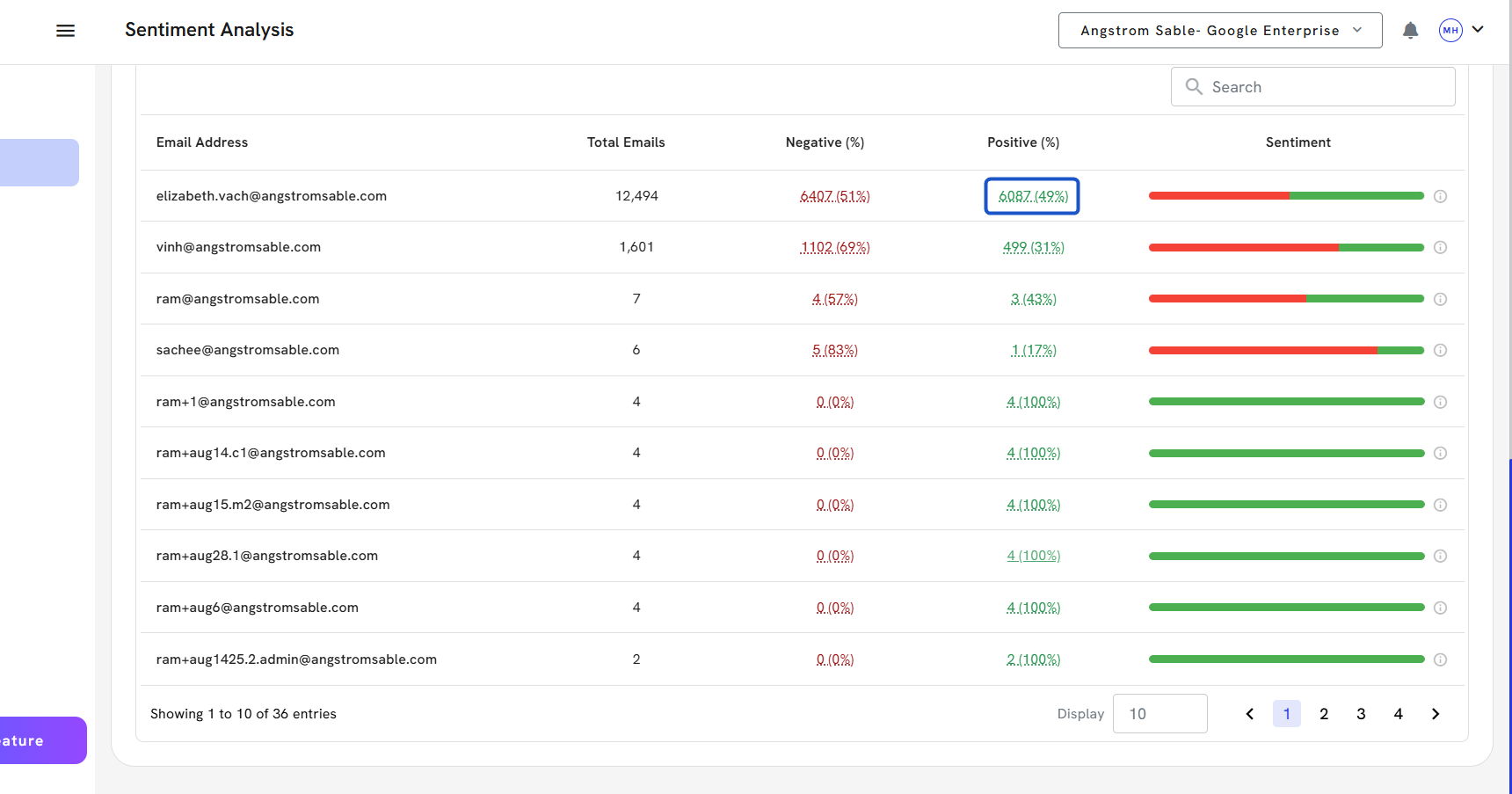
Task: Open the Display entries count selector
Action: click(1159, 714)
